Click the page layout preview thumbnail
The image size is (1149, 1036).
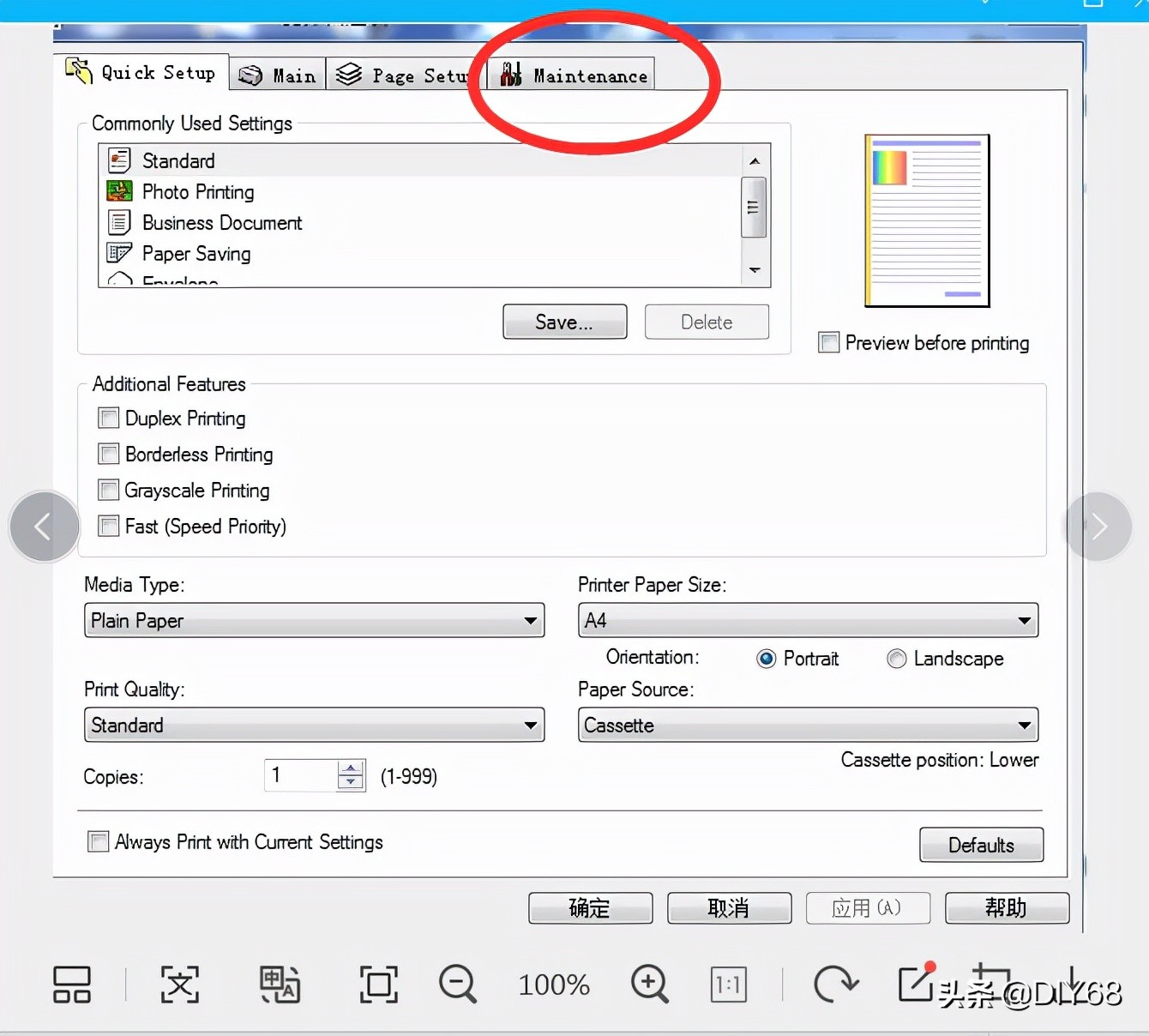click(x=927, y=220)
